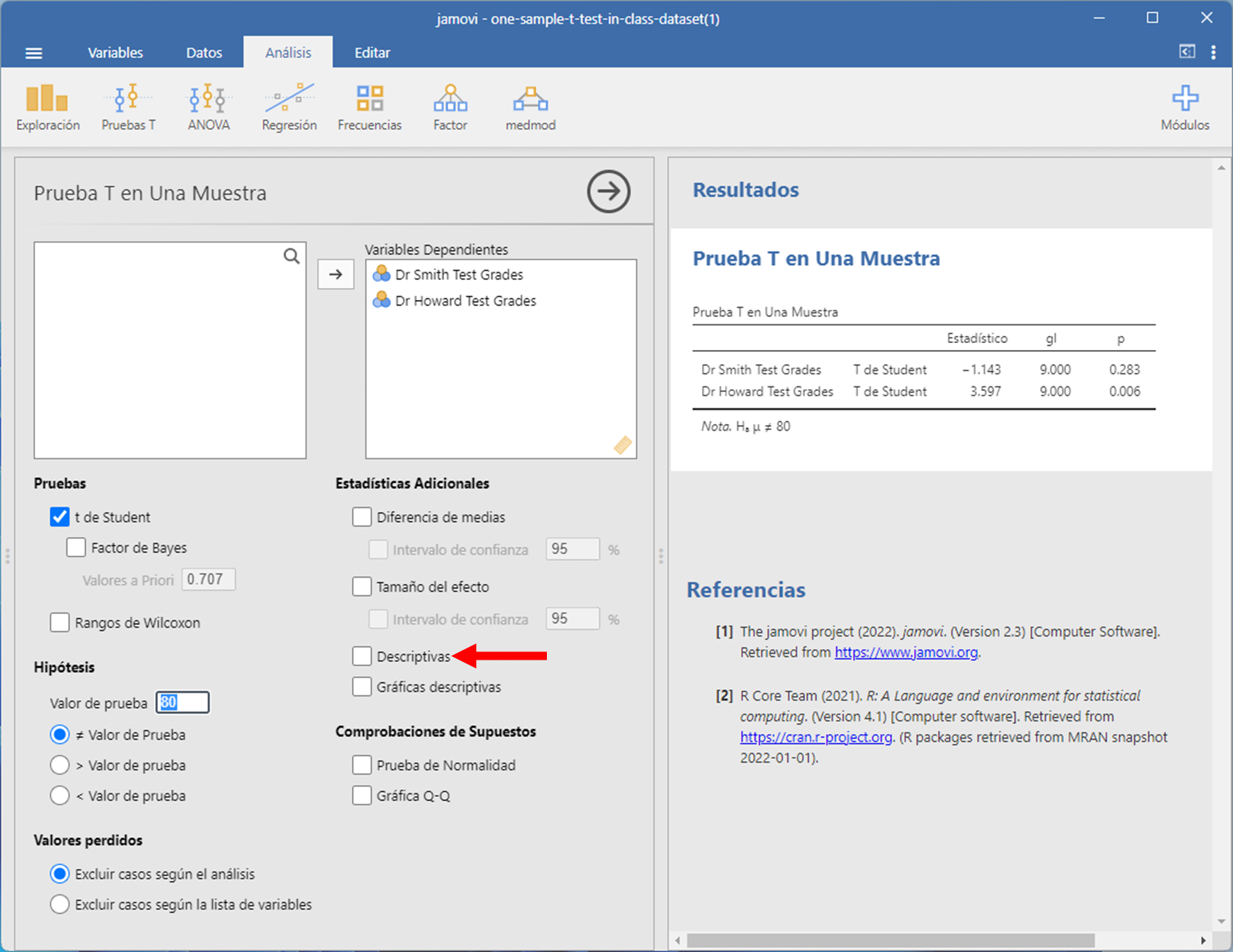The width and height of the screenshot is (1233, 952).
Task: Enable the Descriptivas checkbox
Action: pyautogui.click(x=362, y=656)
